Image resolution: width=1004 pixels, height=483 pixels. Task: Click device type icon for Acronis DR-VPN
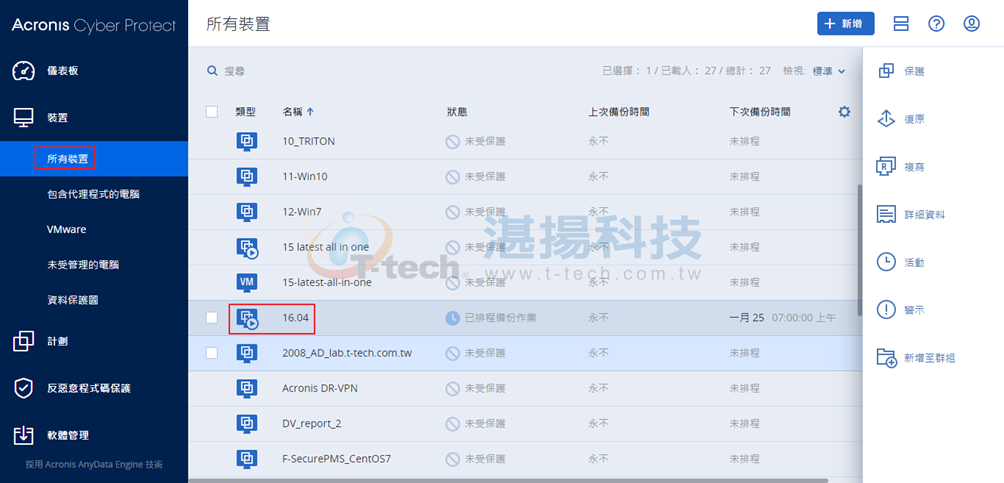coord(247,388)
